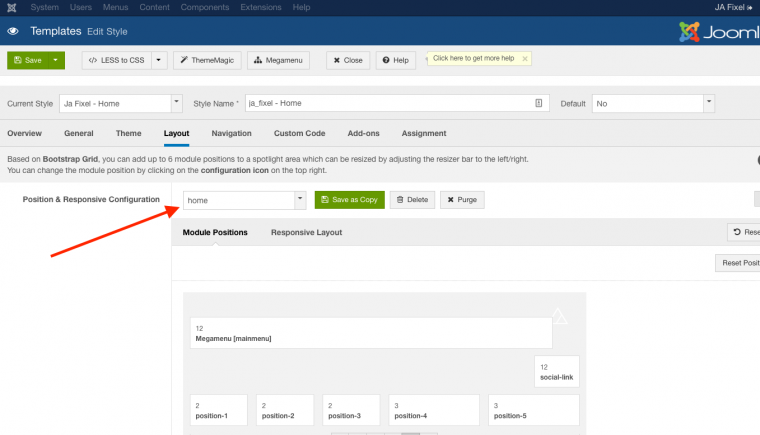Expand the LESS to CSS dropdown arrow
The height and width of the screenshot is (435, 760).
[x=159, y=60]
